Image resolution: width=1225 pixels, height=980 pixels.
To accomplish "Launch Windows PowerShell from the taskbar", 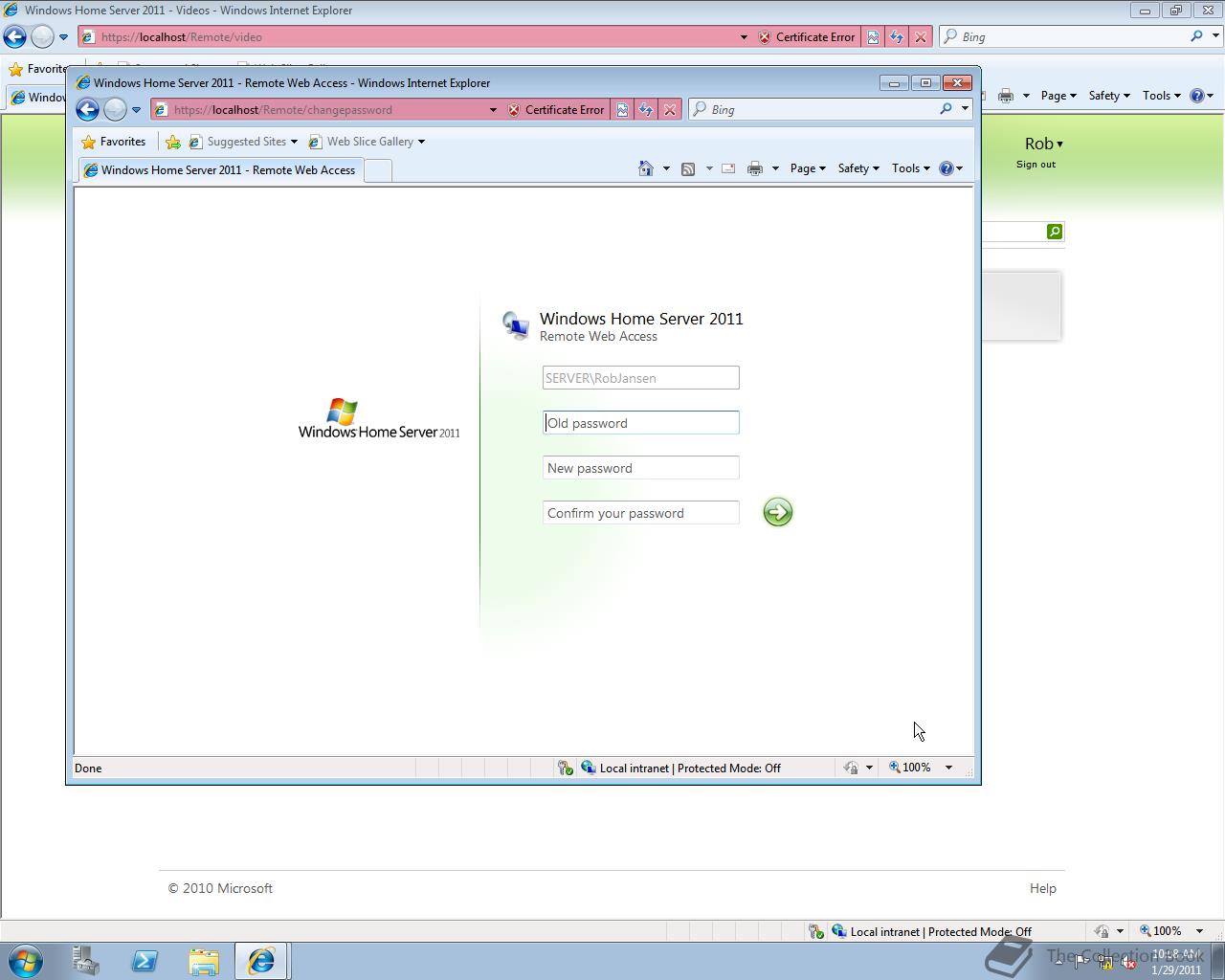I will tap(145, 961).
